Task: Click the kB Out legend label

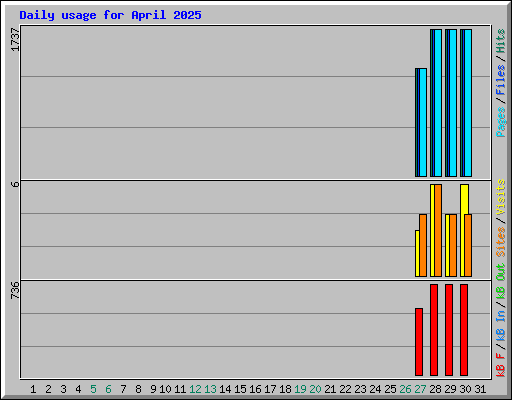Action: [x=501, y=282]
